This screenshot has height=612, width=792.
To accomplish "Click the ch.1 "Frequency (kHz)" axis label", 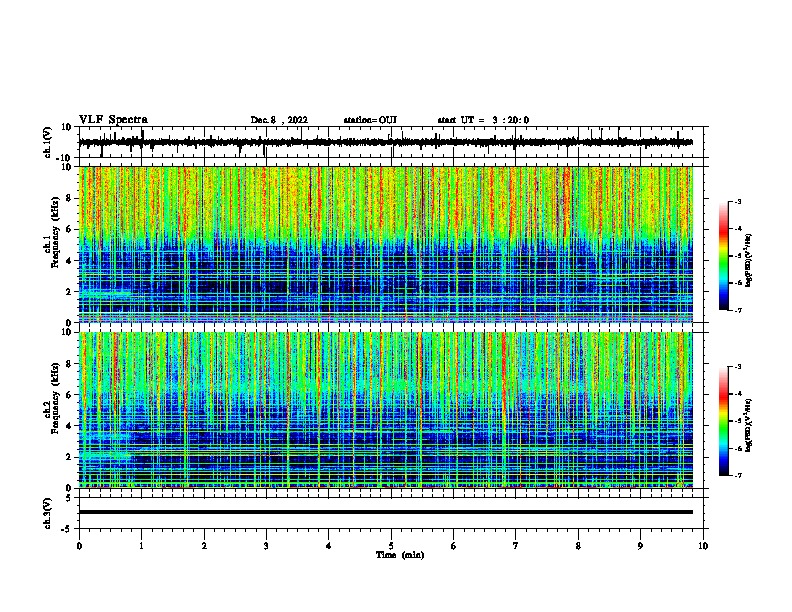I will [x=55, y=233].
